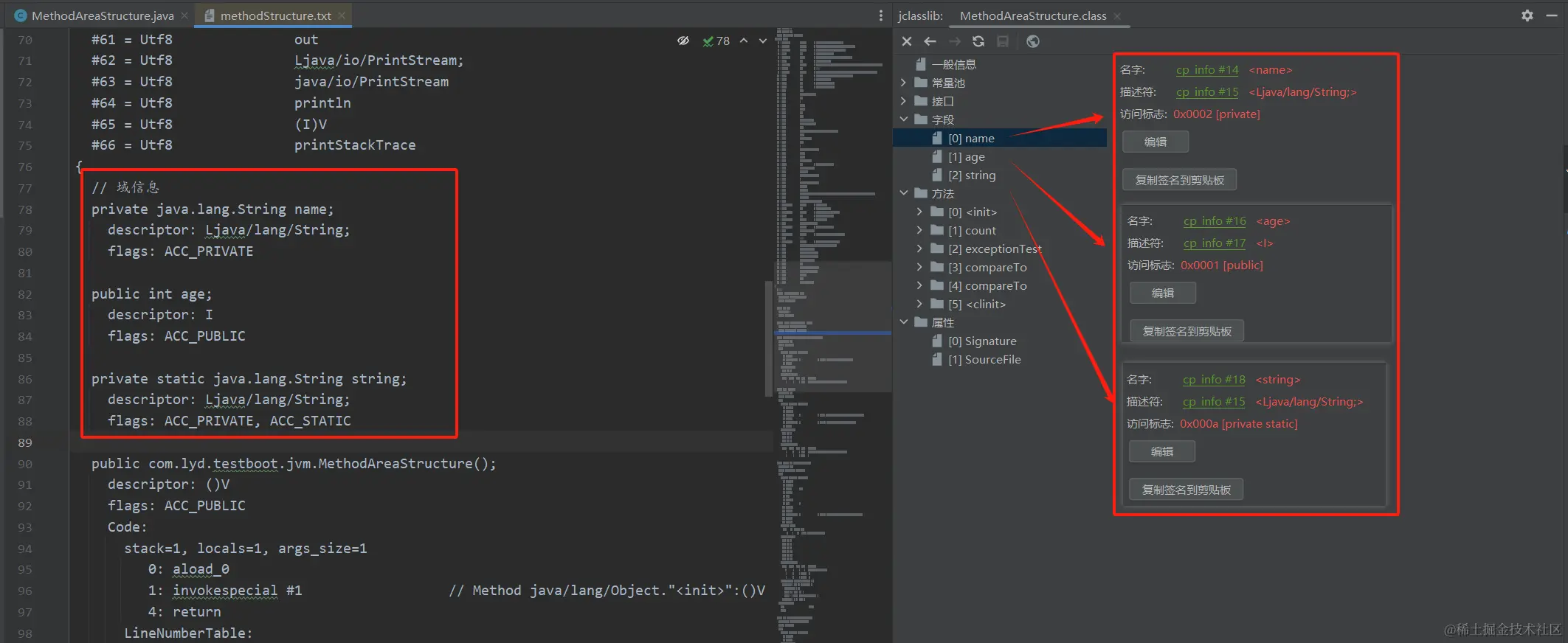This screenshot has height=643, width=1568.
Task: Jump to previous highlighted problem arrow
Action: pos(744,41)
